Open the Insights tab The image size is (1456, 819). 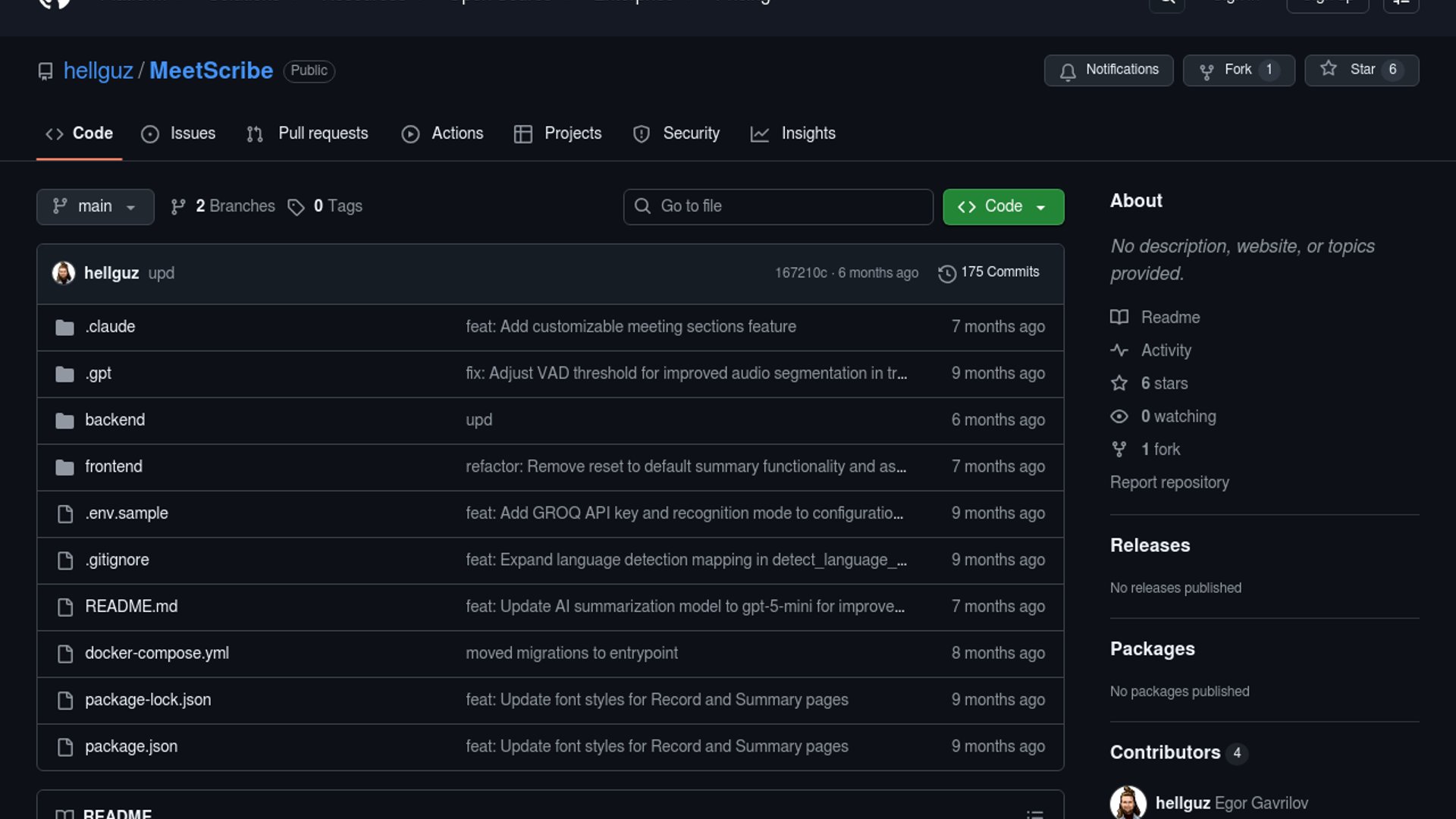pos(793,133)
